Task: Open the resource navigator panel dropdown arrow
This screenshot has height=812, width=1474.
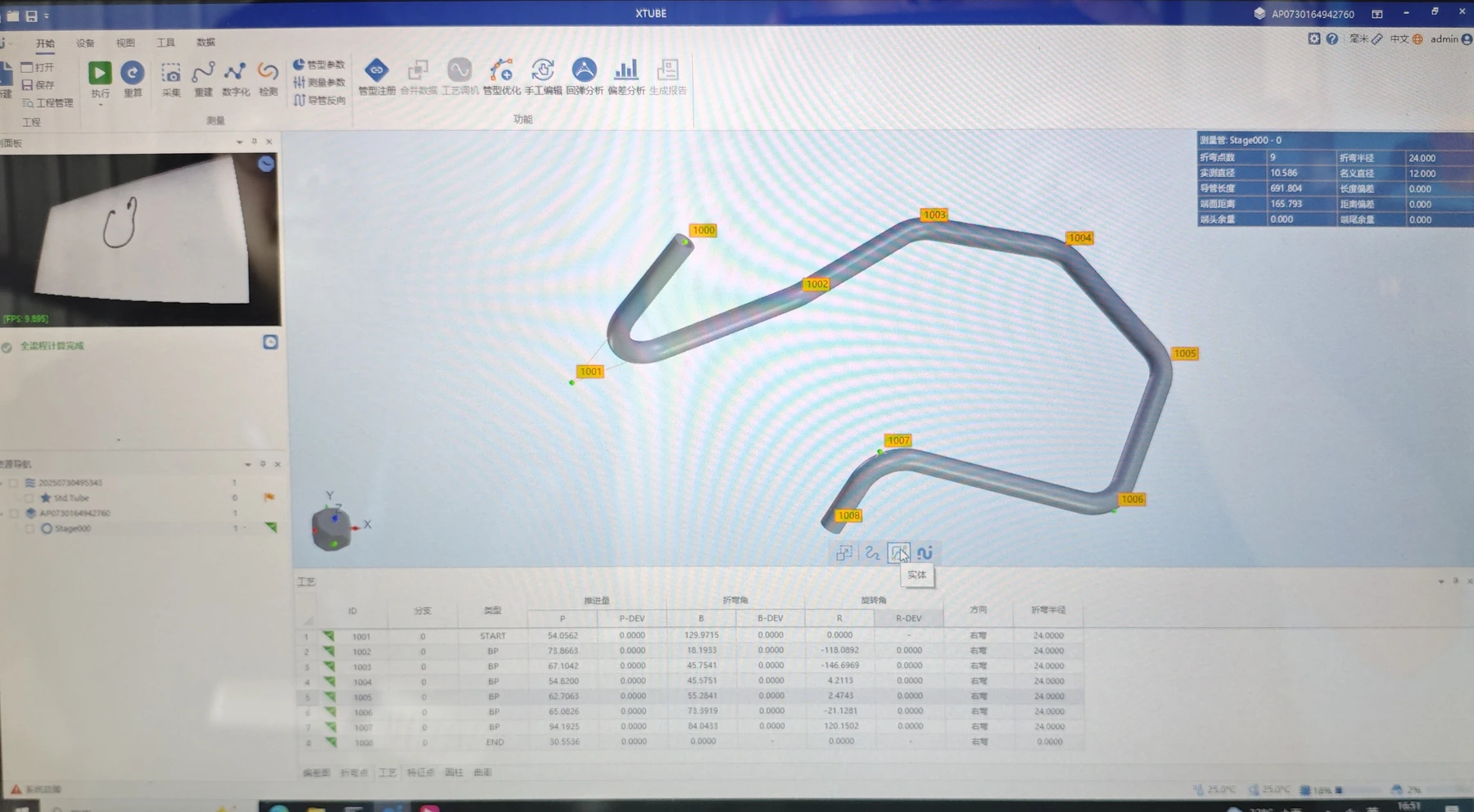Action: click(x=247, y=464)
